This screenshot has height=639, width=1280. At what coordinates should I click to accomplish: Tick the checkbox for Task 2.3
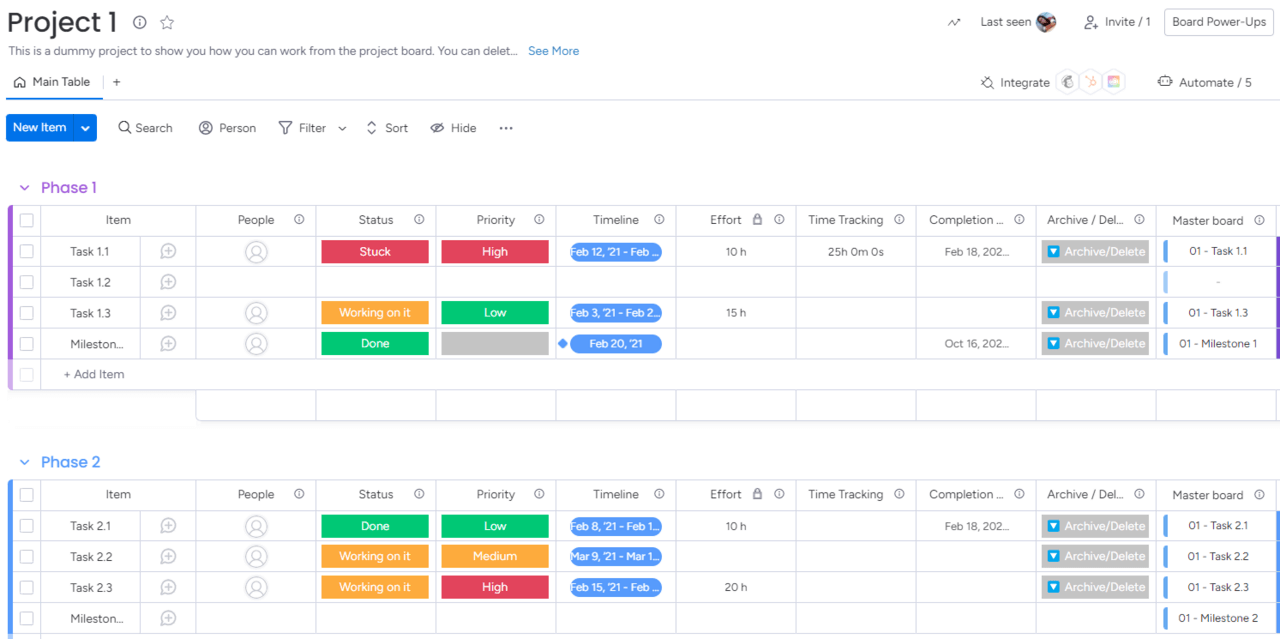point(27,587)
